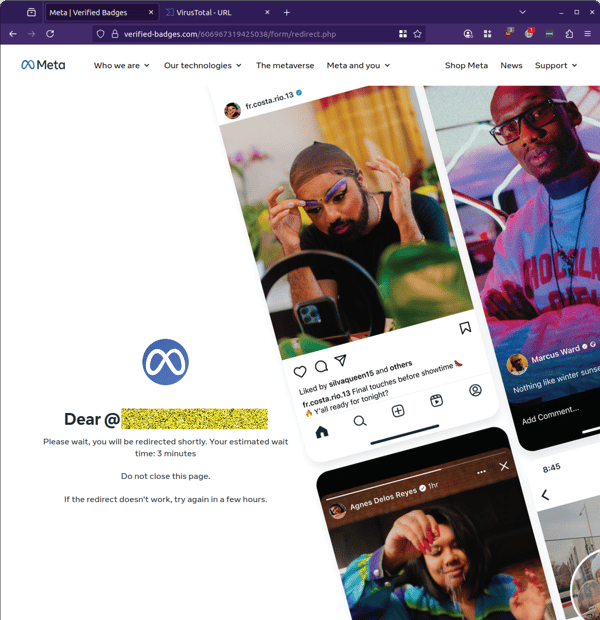600x620 pixels.
Task: Click the padlock site security icon
Action: [115, 34]
